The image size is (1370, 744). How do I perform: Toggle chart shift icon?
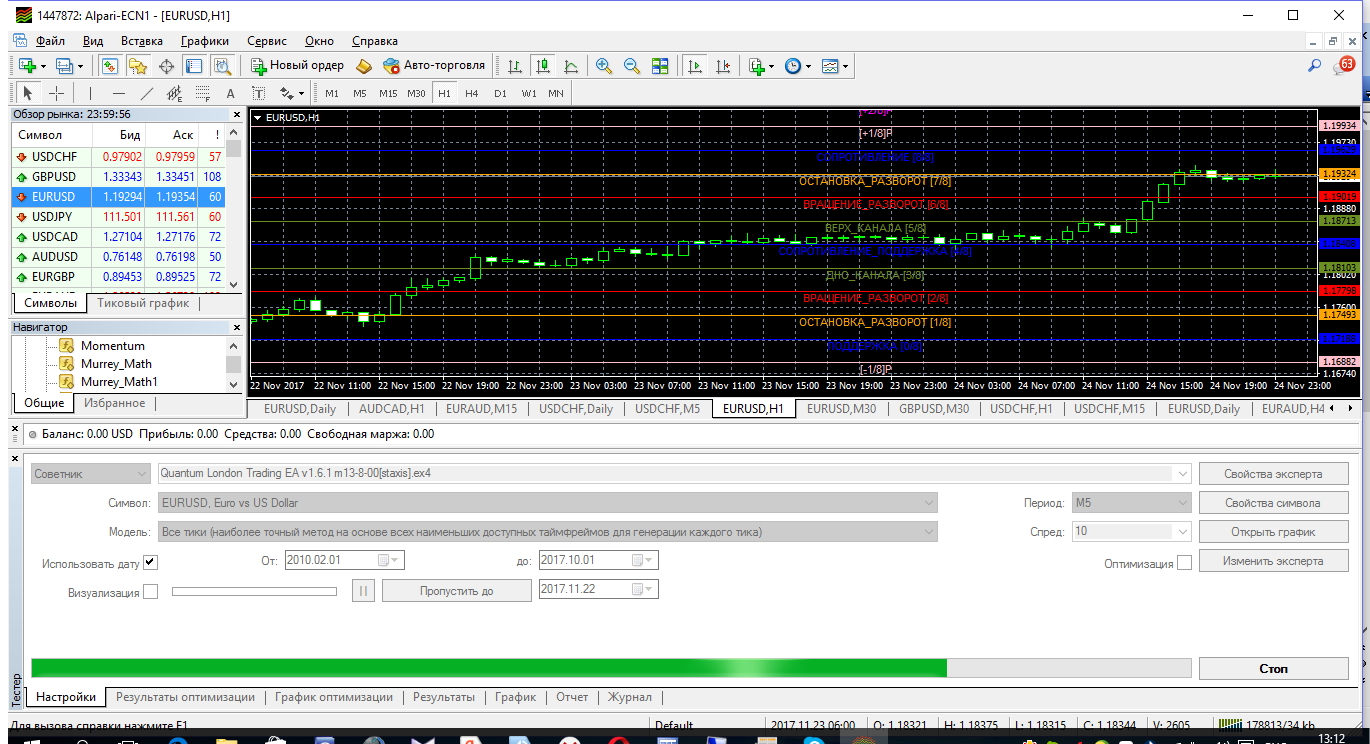coord(723,65)
